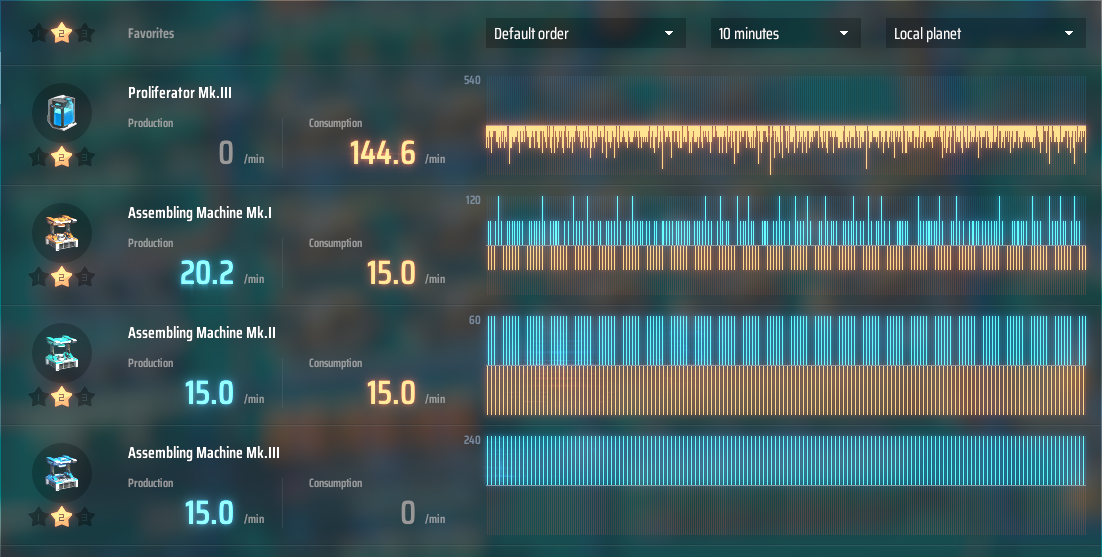
Task: Click the Favorites label in the header
Action: point(151,34)
